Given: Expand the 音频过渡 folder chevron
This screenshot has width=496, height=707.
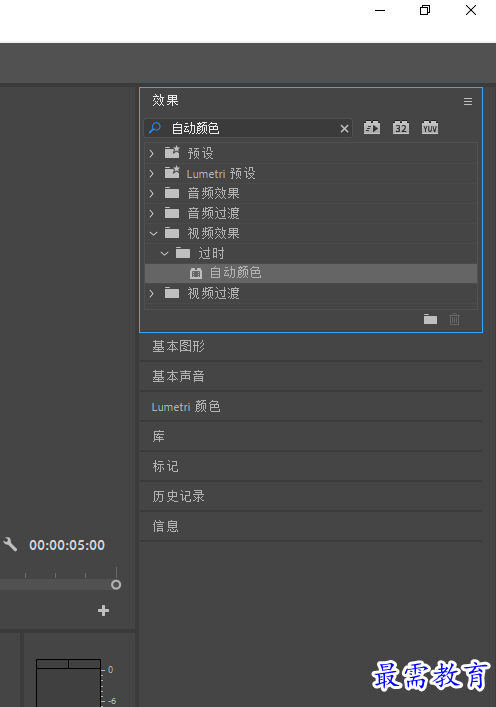Looking at the screenshot, I should pyautogui.click(x=152, y=213).
